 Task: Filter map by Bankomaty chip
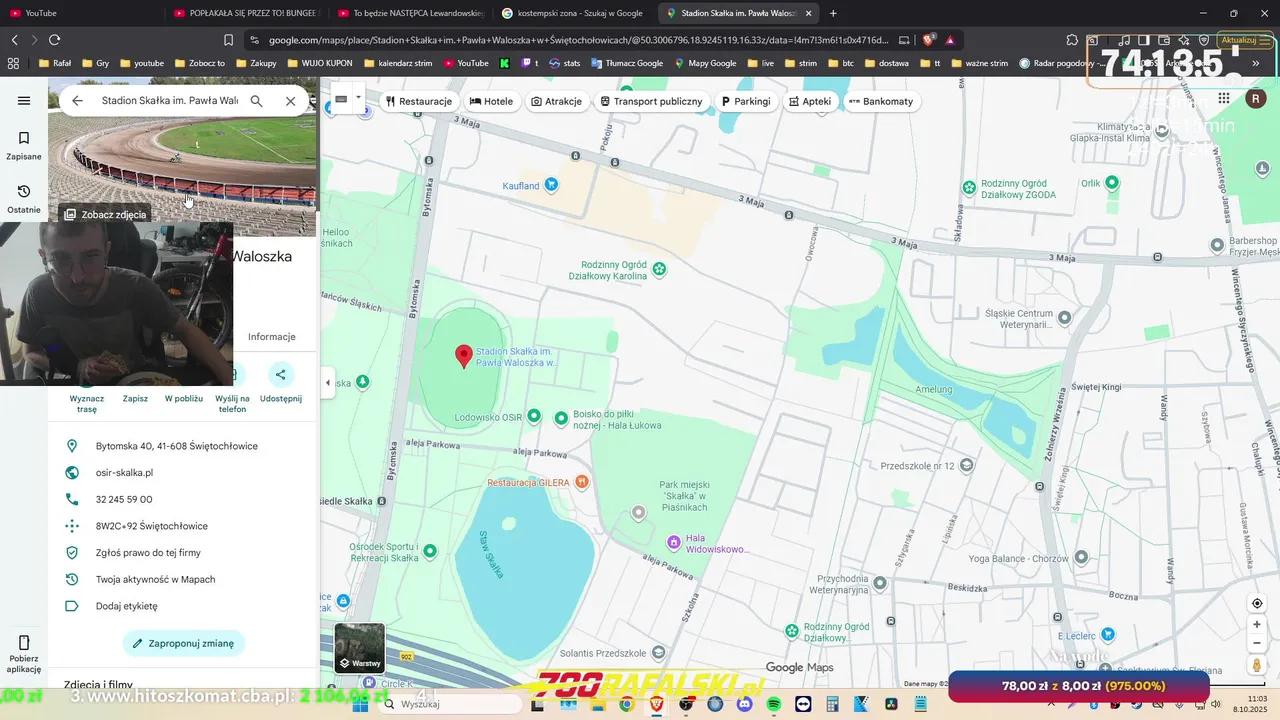coord(881,101)
